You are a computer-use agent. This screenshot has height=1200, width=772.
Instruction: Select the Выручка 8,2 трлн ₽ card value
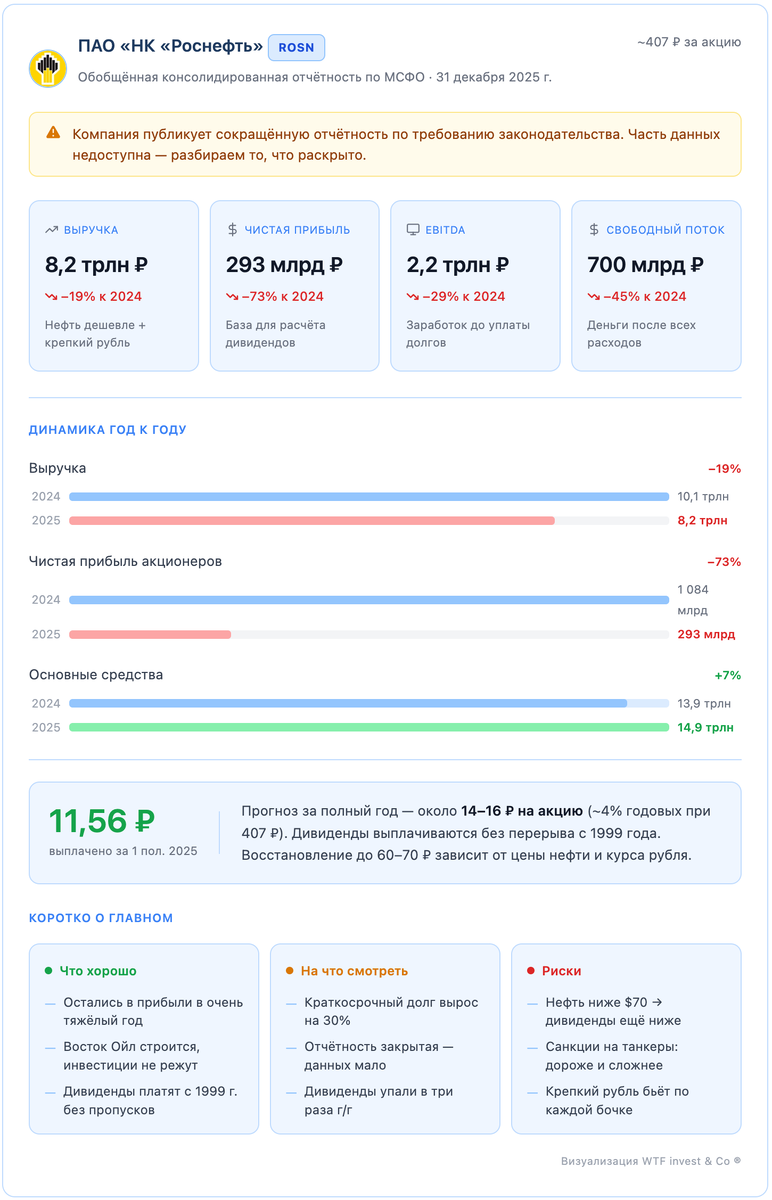pos(97,265)
